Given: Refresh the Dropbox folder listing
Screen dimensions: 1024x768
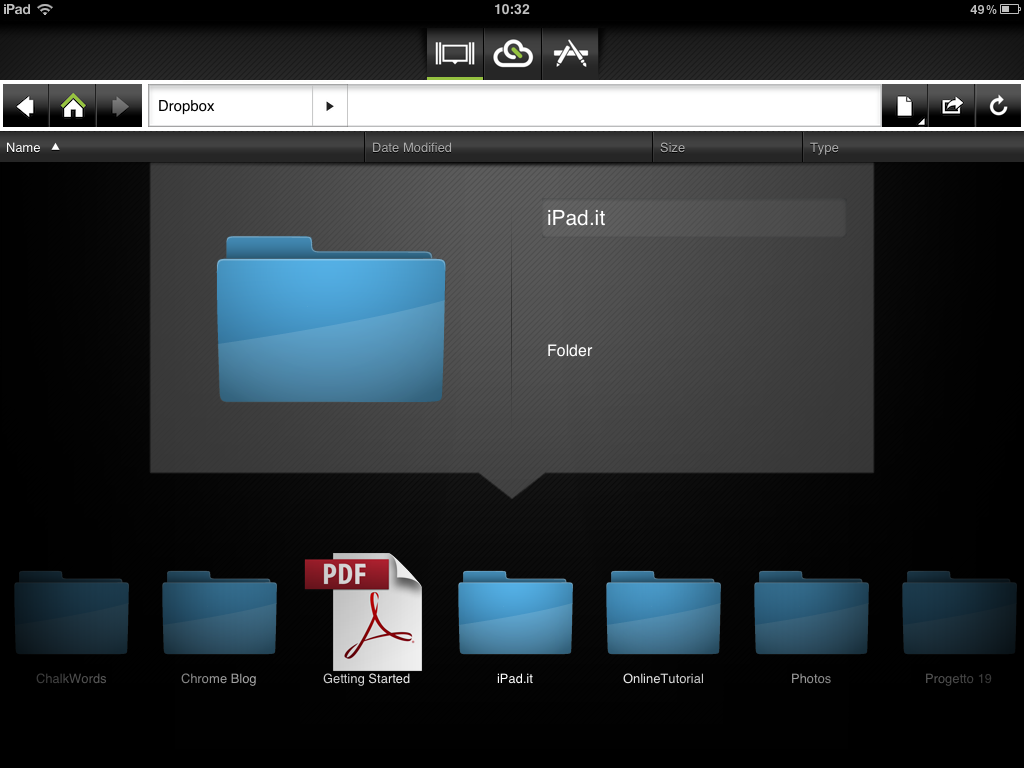Looking at the screenshot, I should [x=998, y=106].
